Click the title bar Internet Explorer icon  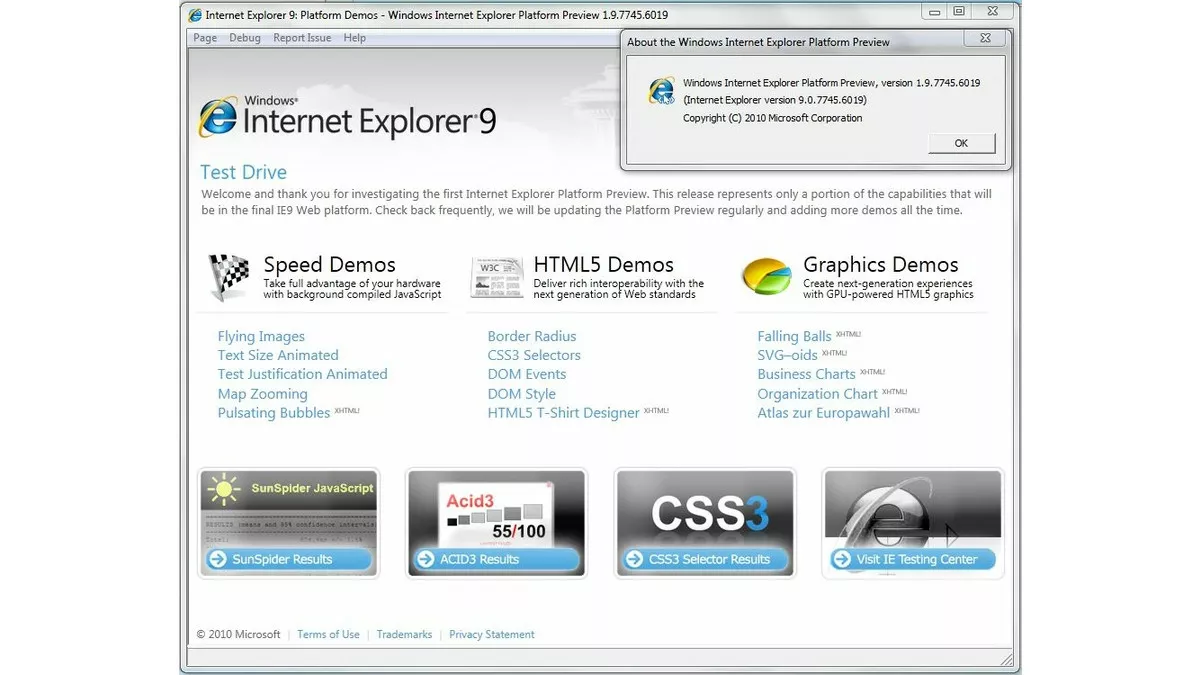[x=194, y=14]
